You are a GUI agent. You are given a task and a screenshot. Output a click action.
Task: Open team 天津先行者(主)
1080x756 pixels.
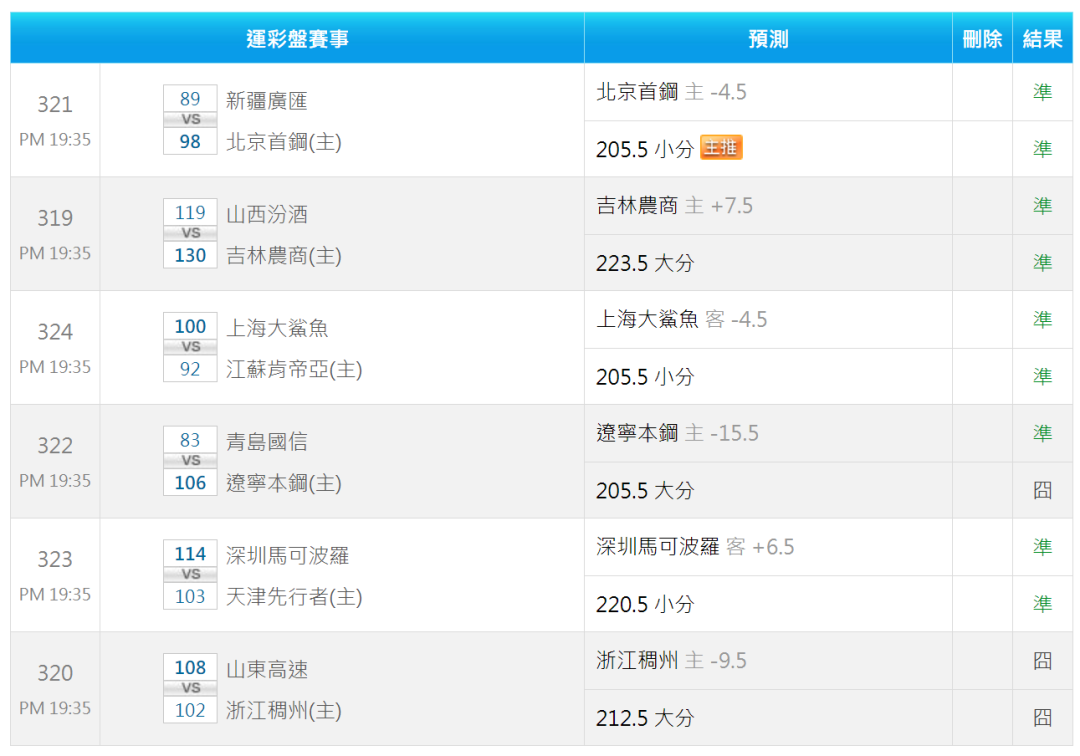coord(294,596)
